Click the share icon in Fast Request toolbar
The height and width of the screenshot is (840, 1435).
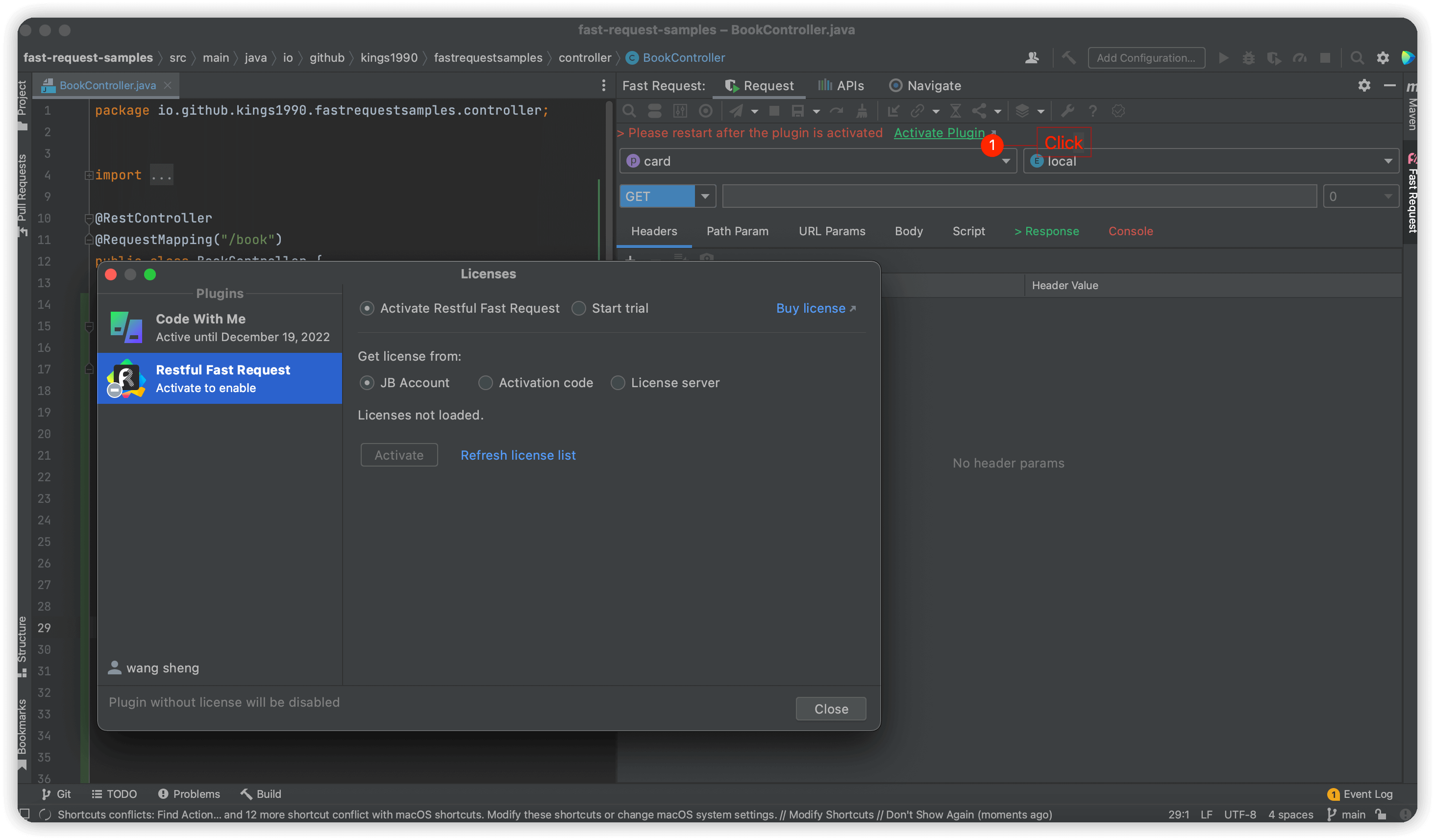pos(979,111)
